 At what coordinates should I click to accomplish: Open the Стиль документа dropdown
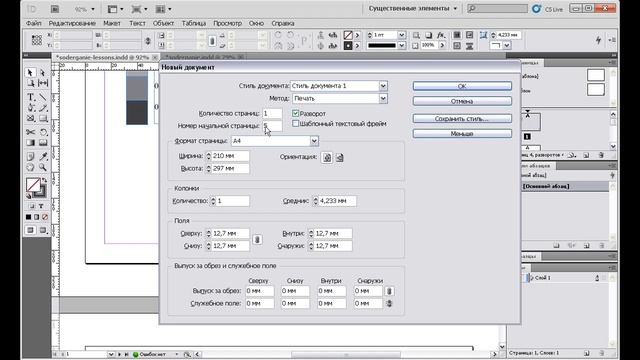[x=383, y=86]
